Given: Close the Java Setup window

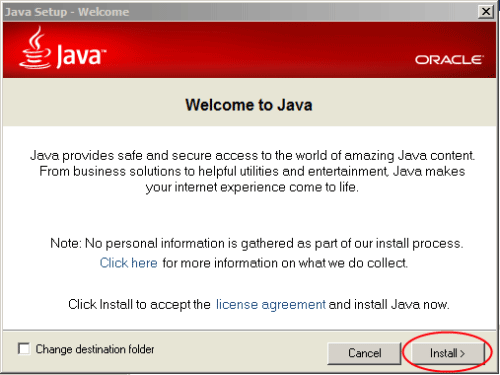Looking at the screenshot, I should coord(486,12).
